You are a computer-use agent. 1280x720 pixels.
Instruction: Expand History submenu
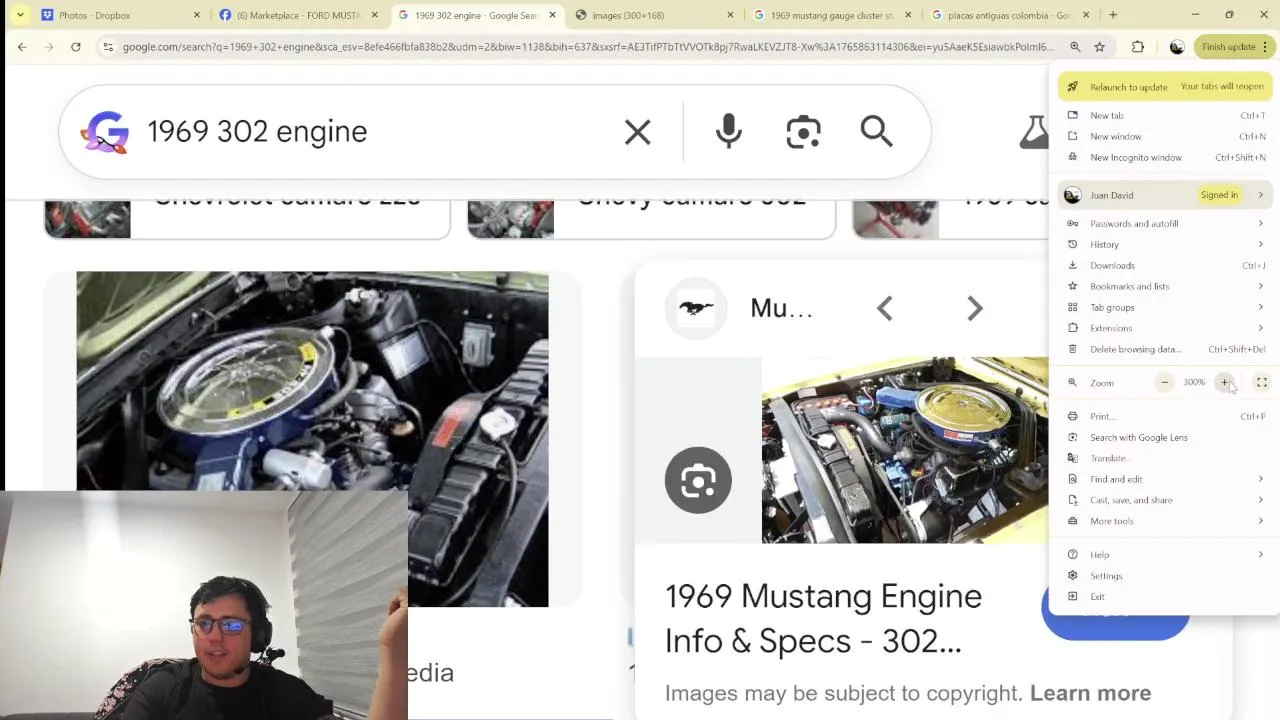click(x=1165, y=244)
